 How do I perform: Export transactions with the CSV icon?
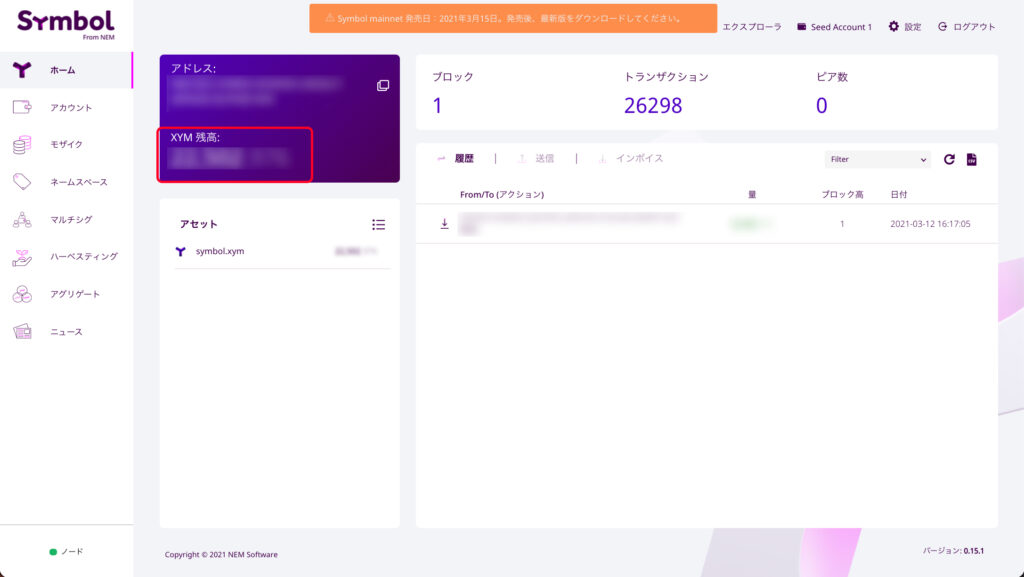971,159
